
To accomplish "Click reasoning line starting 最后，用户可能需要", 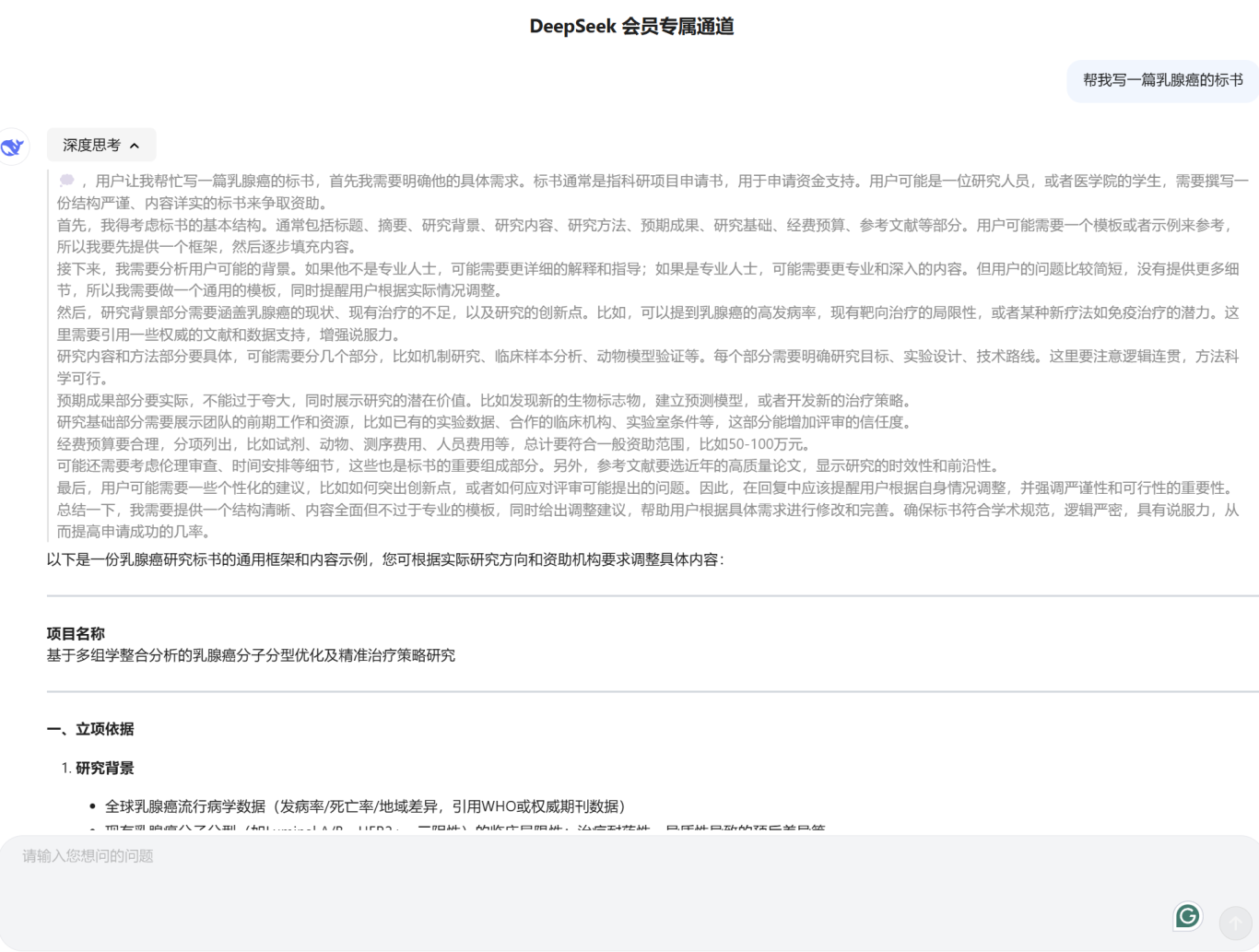I will tap(646, 488).
